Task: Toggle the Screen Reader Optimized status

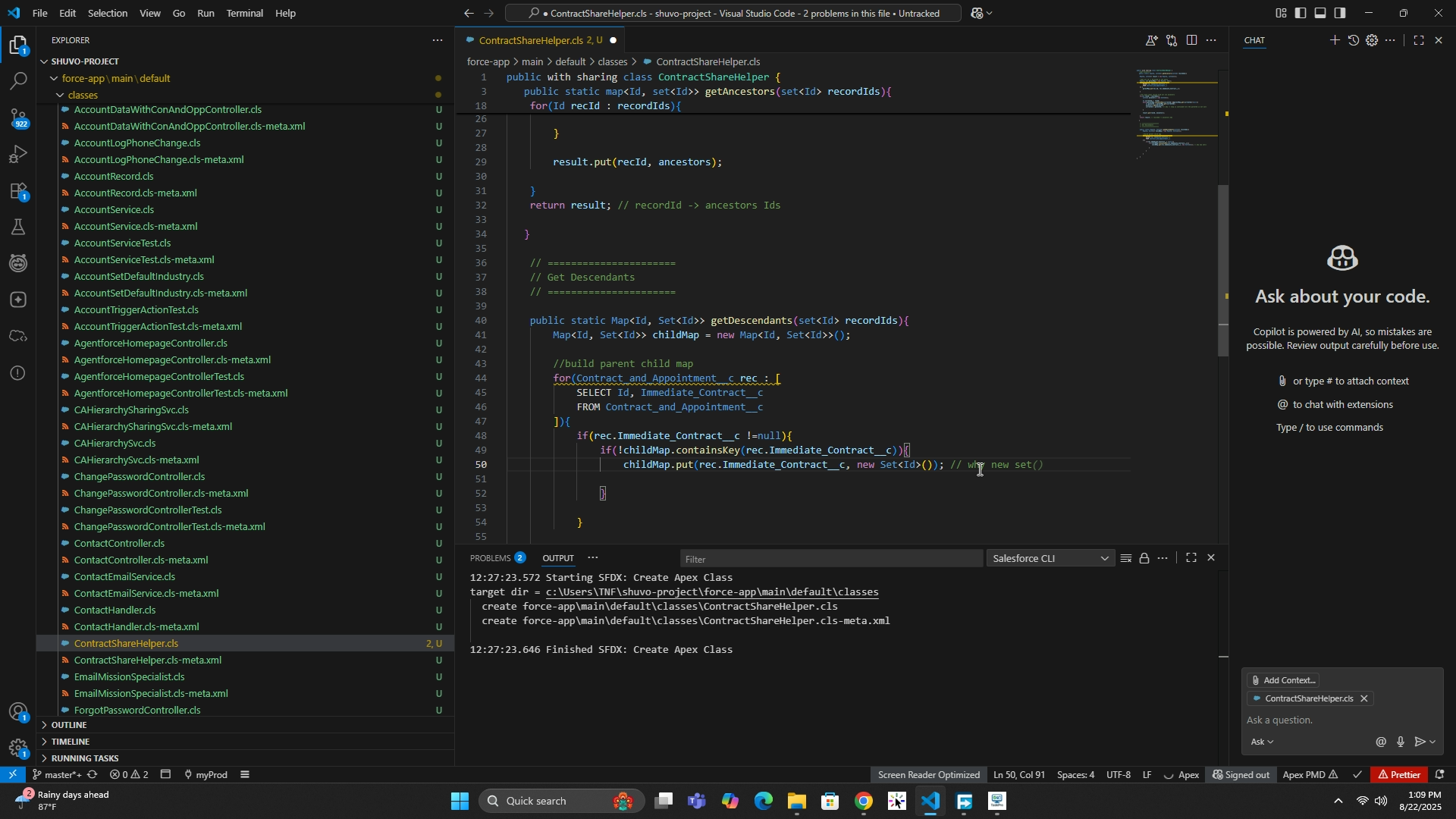Action: click(928, 775)
